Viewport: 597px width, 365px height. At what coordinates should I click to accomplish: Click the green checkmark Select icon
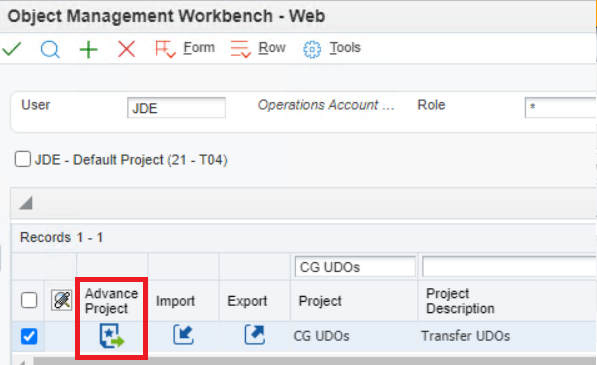[11, 49]
